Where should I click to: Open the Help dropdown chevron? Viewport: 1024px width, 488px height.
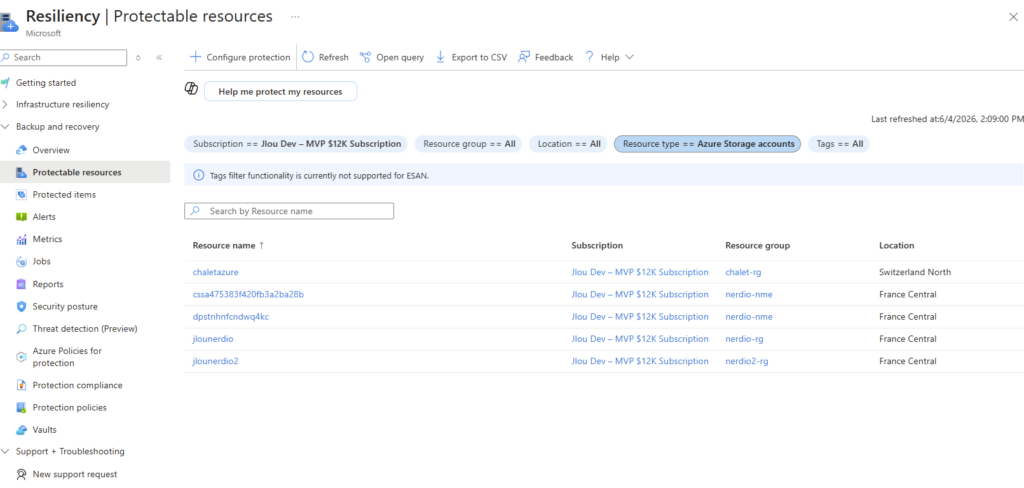[630, 57]
